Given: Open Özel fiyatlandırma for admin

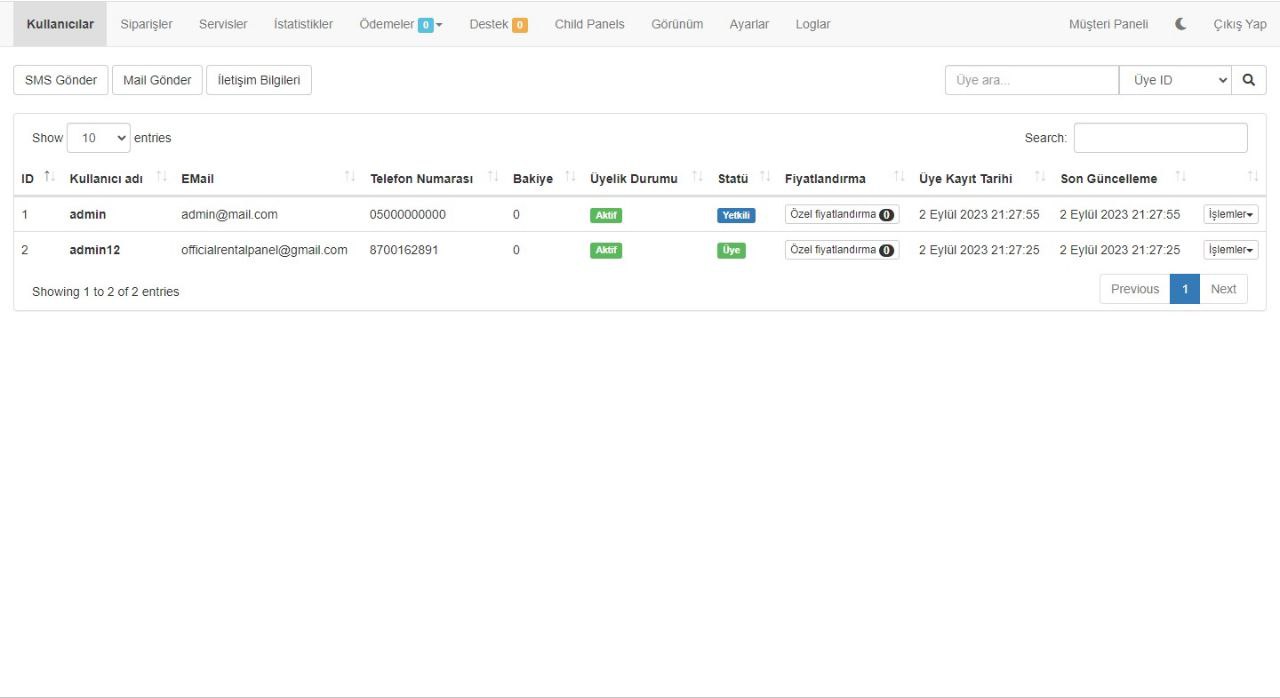Looking at the screenshot, I should (x=841, y=215).
